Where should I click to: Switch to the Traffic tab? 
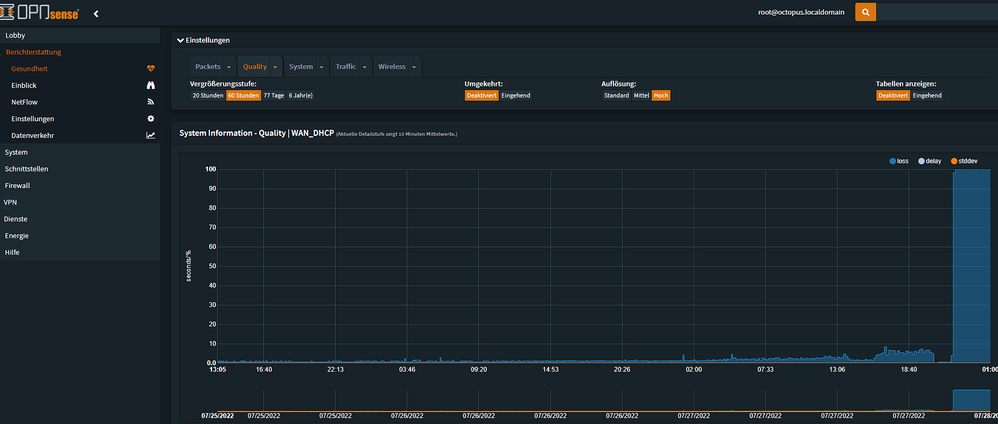(x=346, y=66)
